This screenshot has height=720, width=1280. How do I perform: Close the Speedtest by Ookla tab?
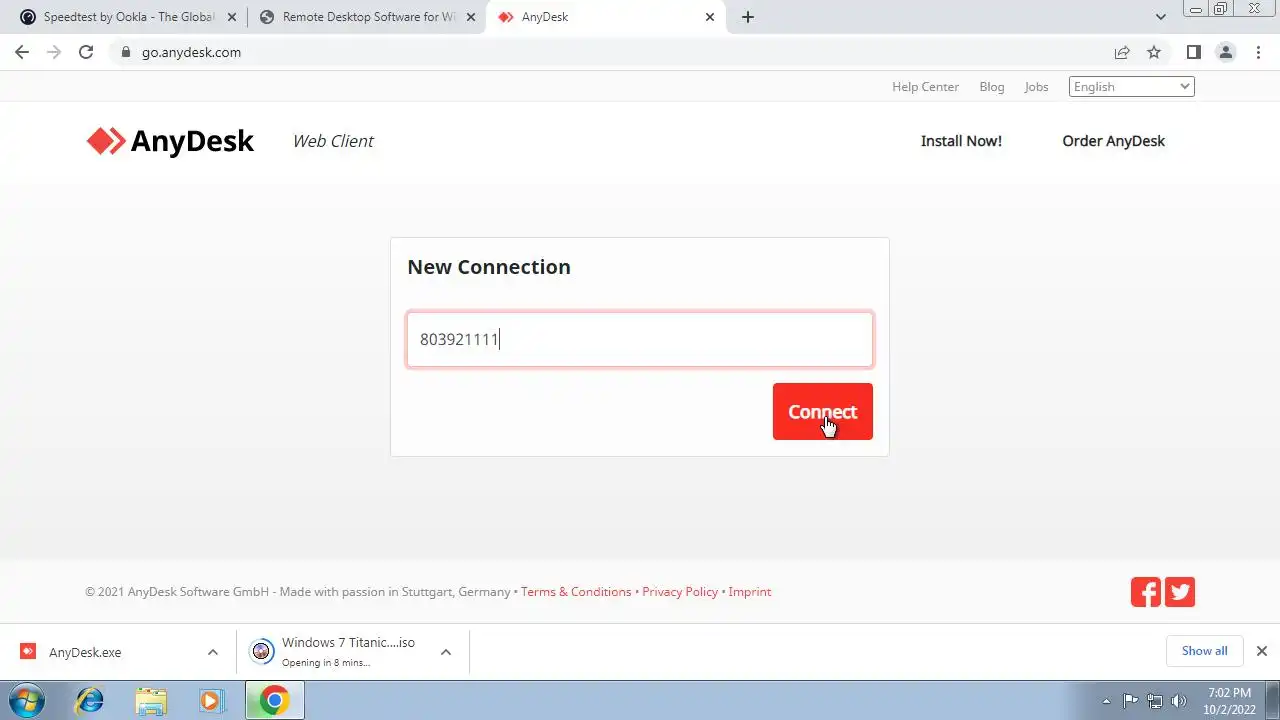click(x=232, y=17)
